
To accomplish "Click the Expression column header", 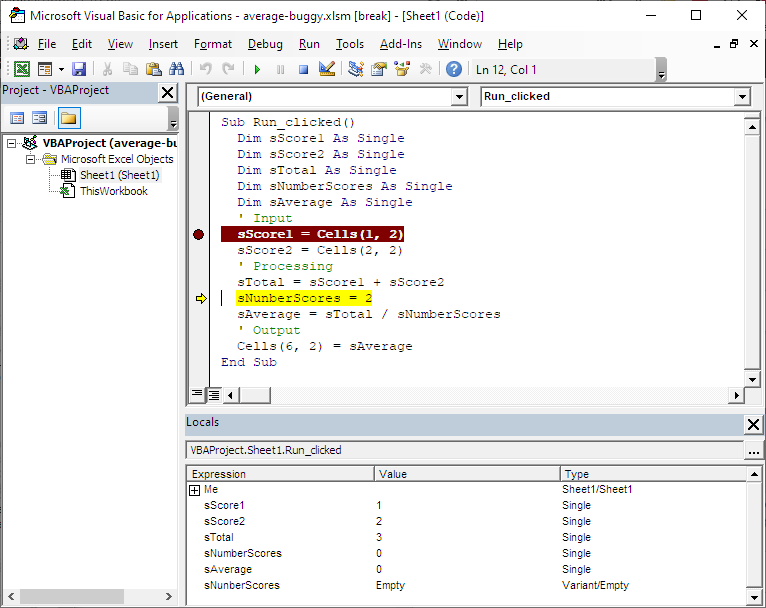I will 280,474.
